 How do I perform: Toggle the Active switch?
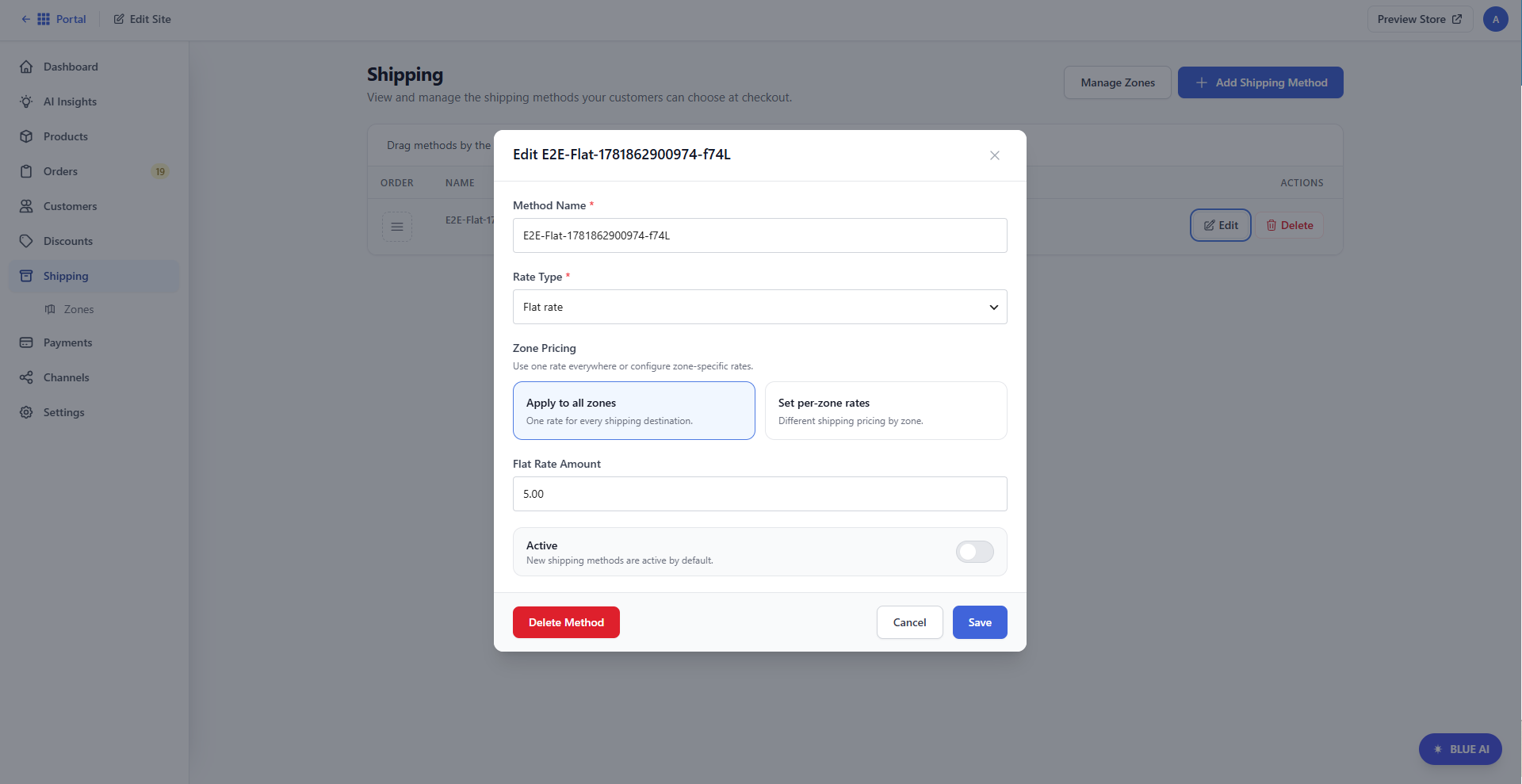(975, 552)
